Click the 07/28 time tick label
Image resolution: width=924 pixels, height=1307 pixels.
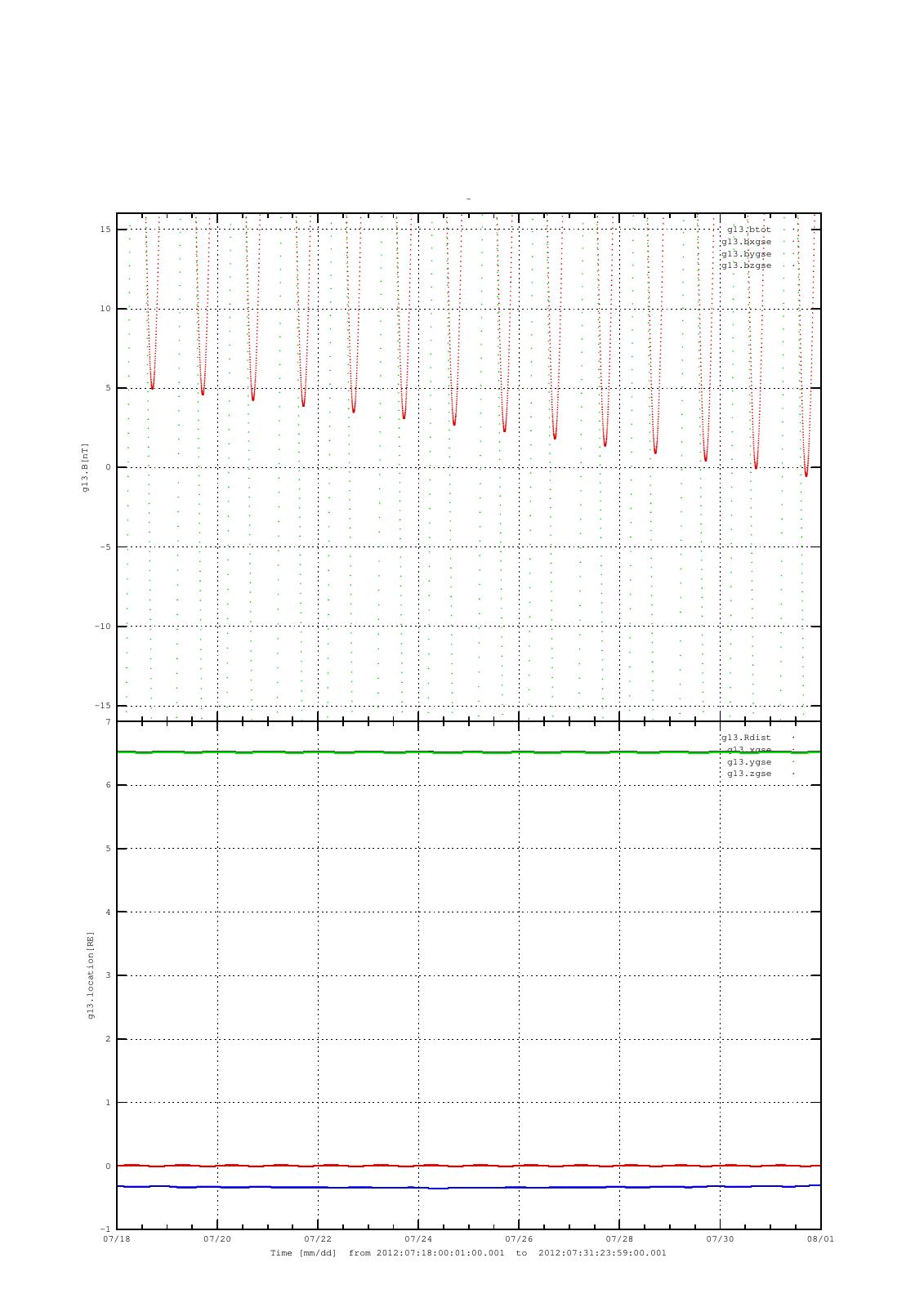(619, 1239)
